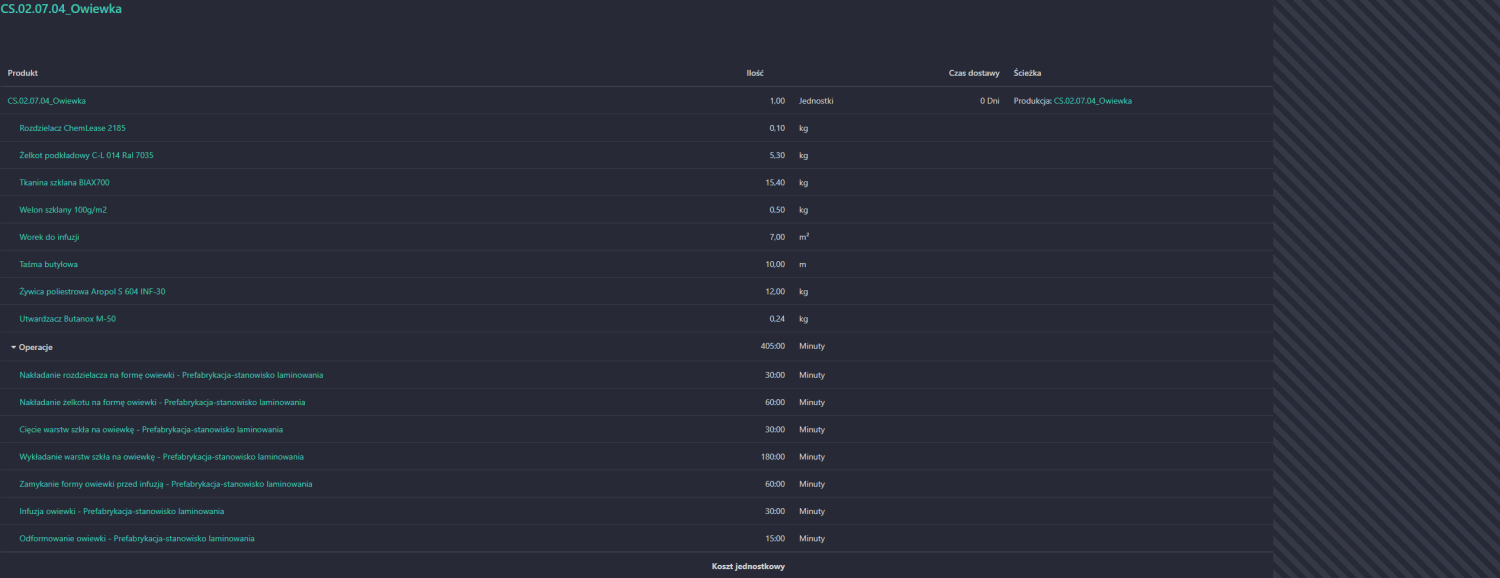Open component Rozdzielacz ChemLease 2185

point(72,128)
